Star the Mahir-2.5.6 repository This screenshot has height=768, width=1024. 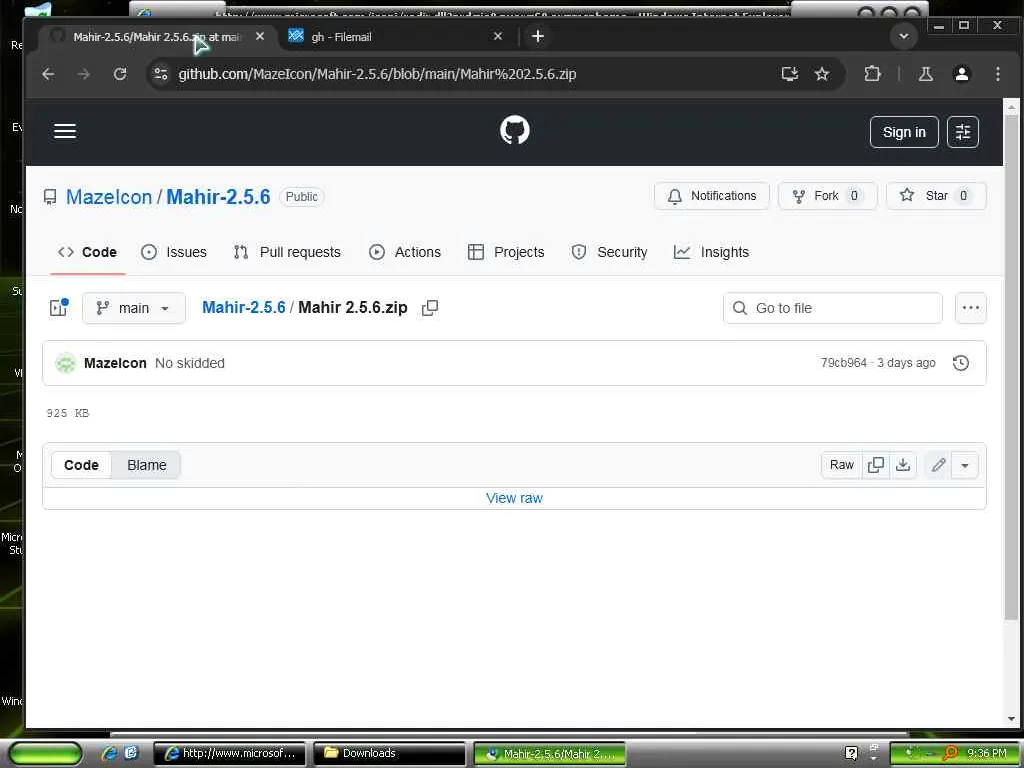tap(936, 196)
